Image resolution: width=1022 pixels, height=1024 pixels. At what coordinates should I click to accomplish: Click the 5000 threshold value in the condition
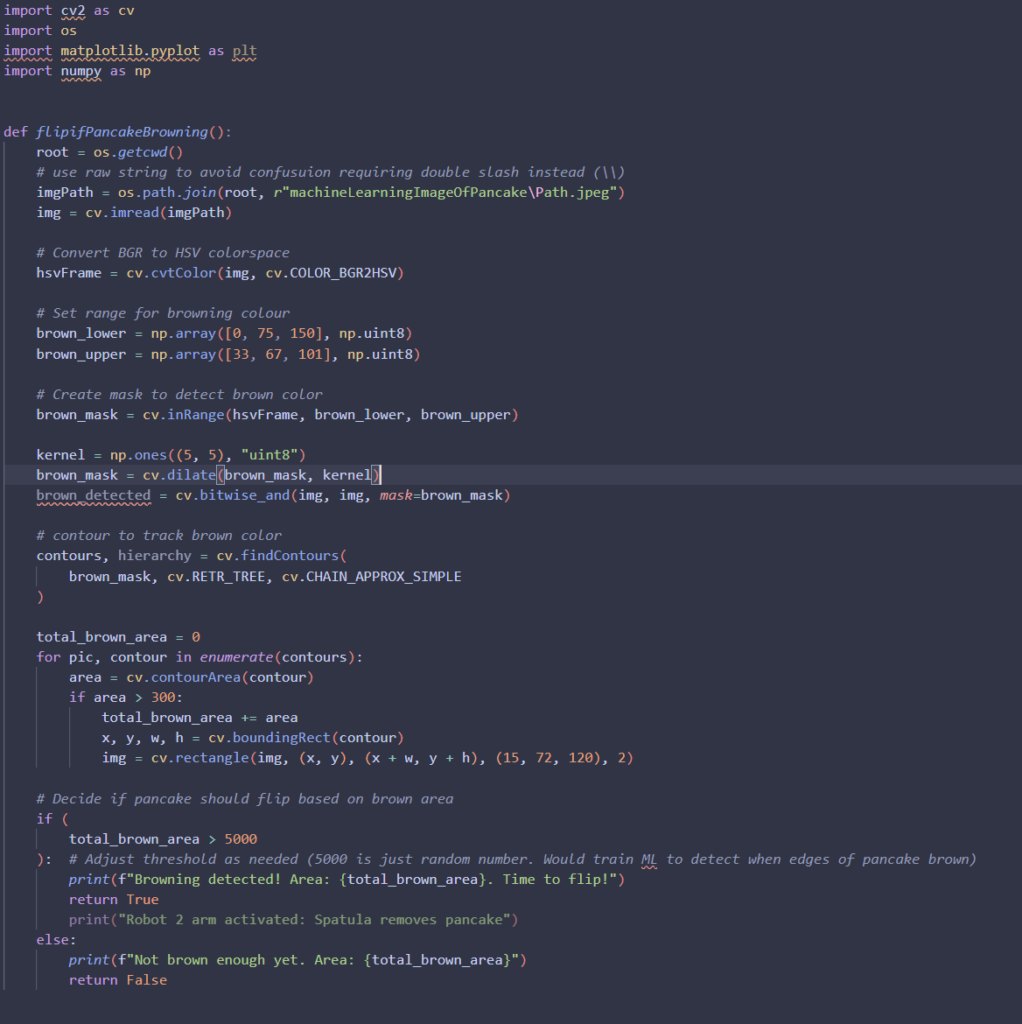pos(241,839)
